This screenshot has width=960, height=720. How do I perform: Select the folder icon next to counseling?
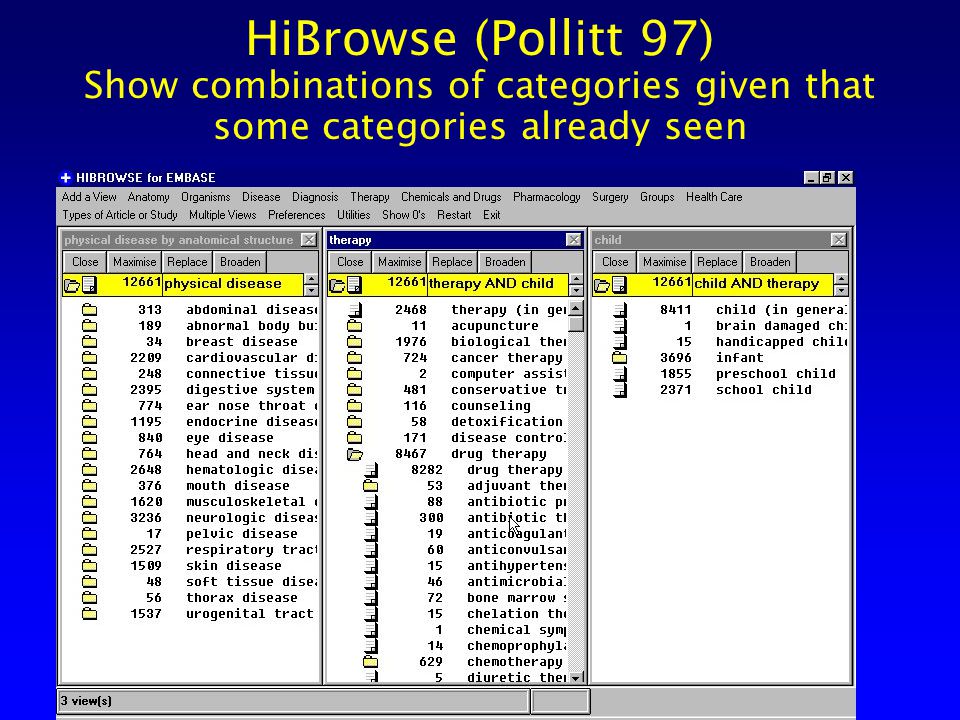point(354,405)
